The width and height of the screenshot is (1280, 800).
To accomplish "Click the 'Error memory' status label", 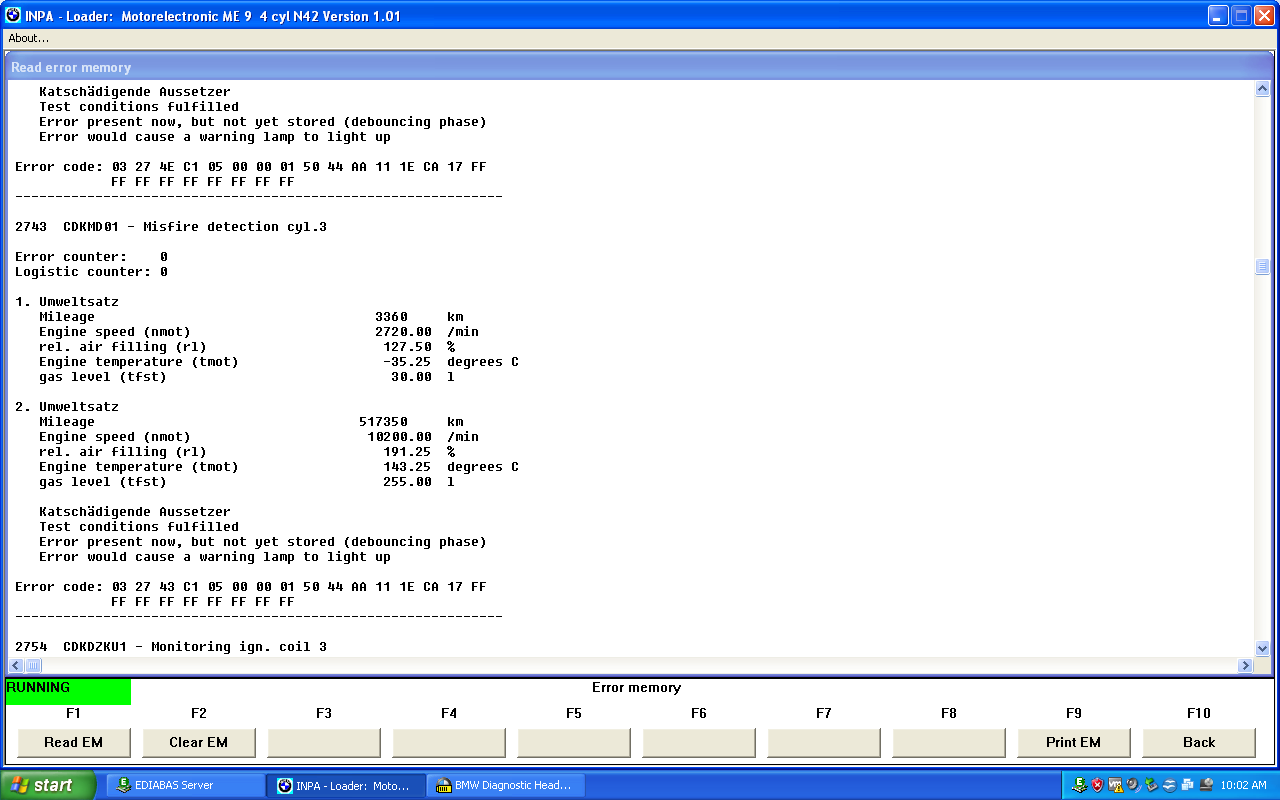I will [636, 688].
